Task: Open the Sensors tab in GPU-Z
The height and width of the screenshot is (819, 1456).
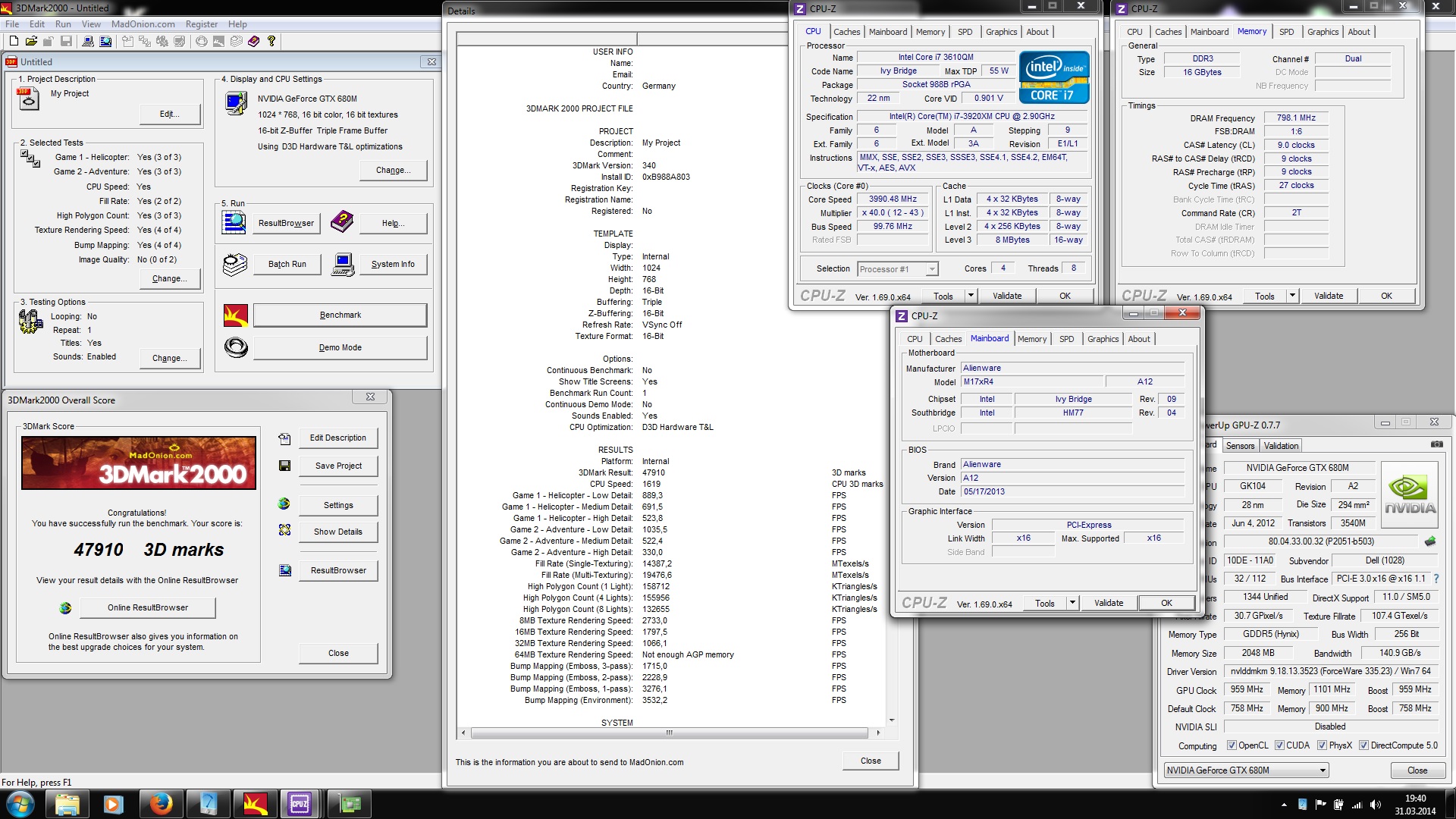Action: tap(1240, 446)
